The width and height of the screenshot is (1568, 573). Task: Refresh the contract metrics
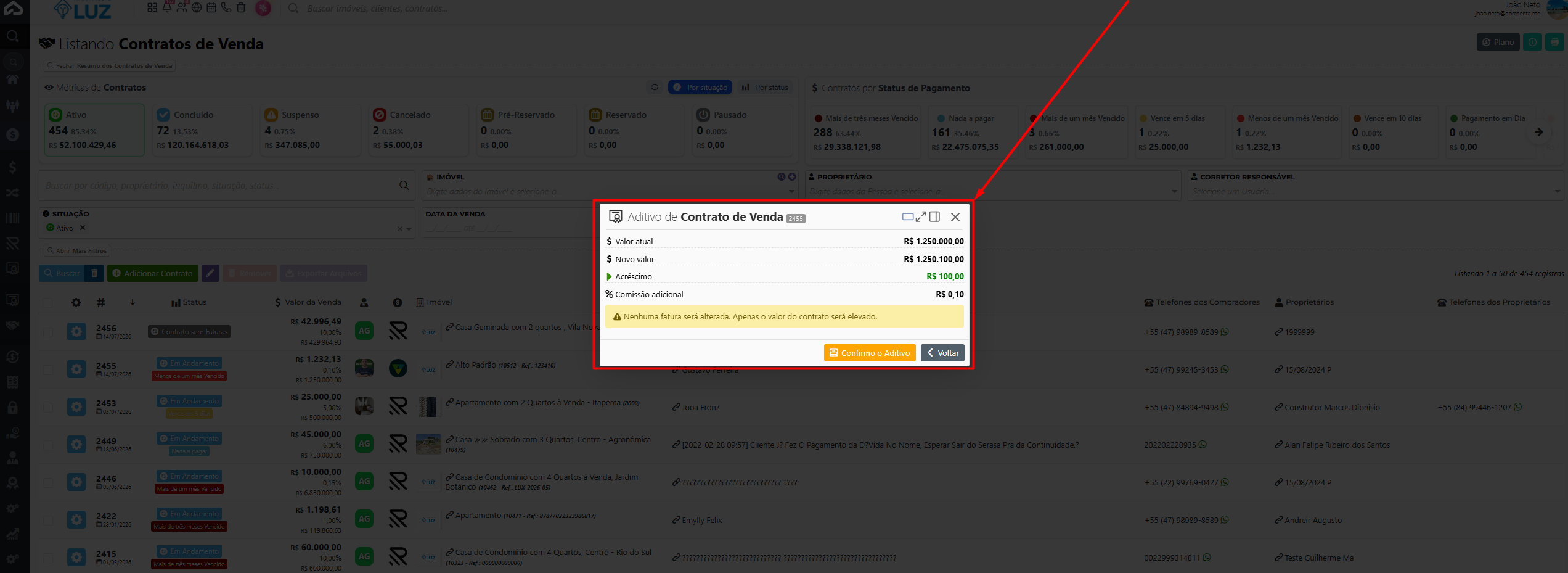click(x=655, y=87)
